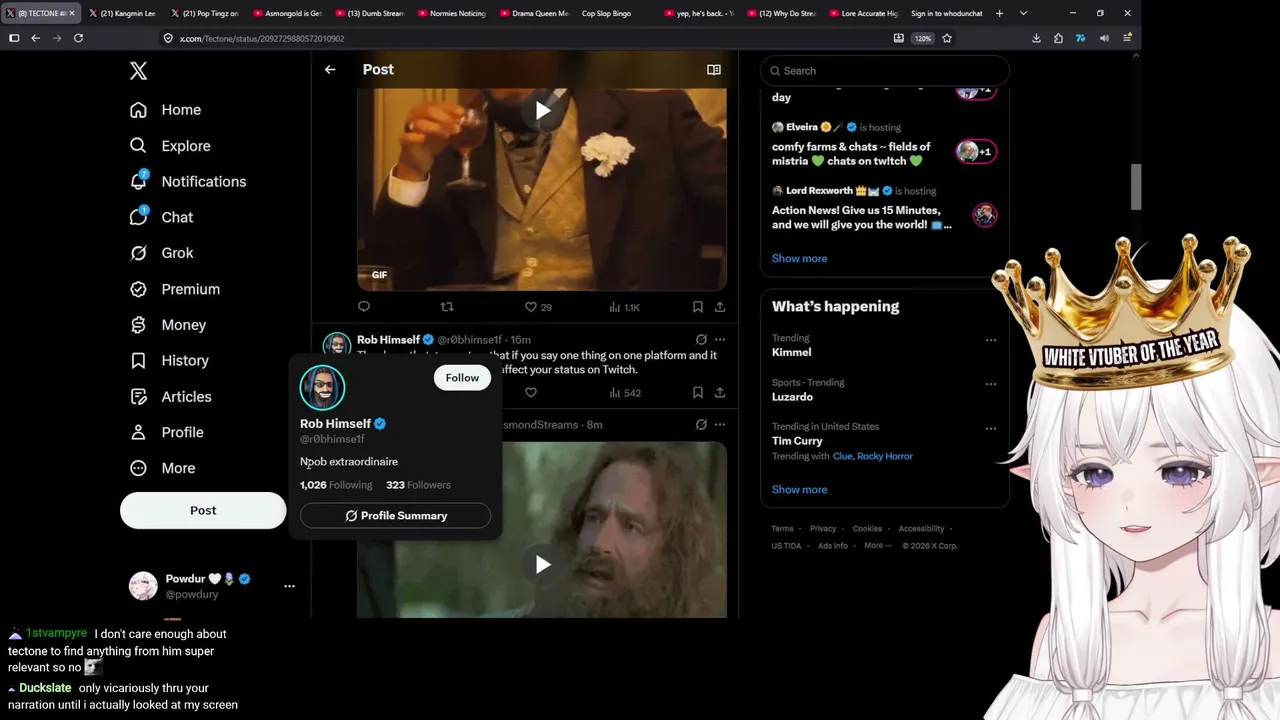Like Rob Himself's reply
Image resolution: width=1280 pixels, height=720 pixels.
tap(531, 393)
